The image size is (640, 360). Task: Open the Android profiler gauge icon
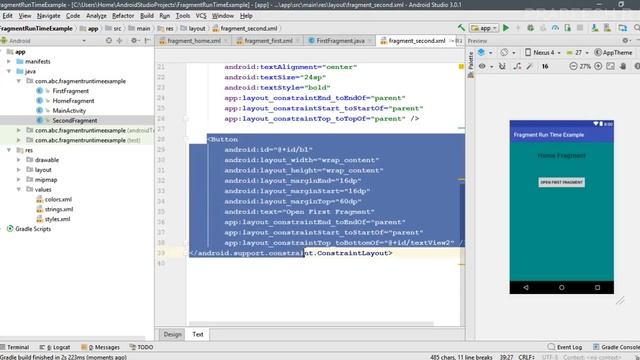tap(555, 28)
